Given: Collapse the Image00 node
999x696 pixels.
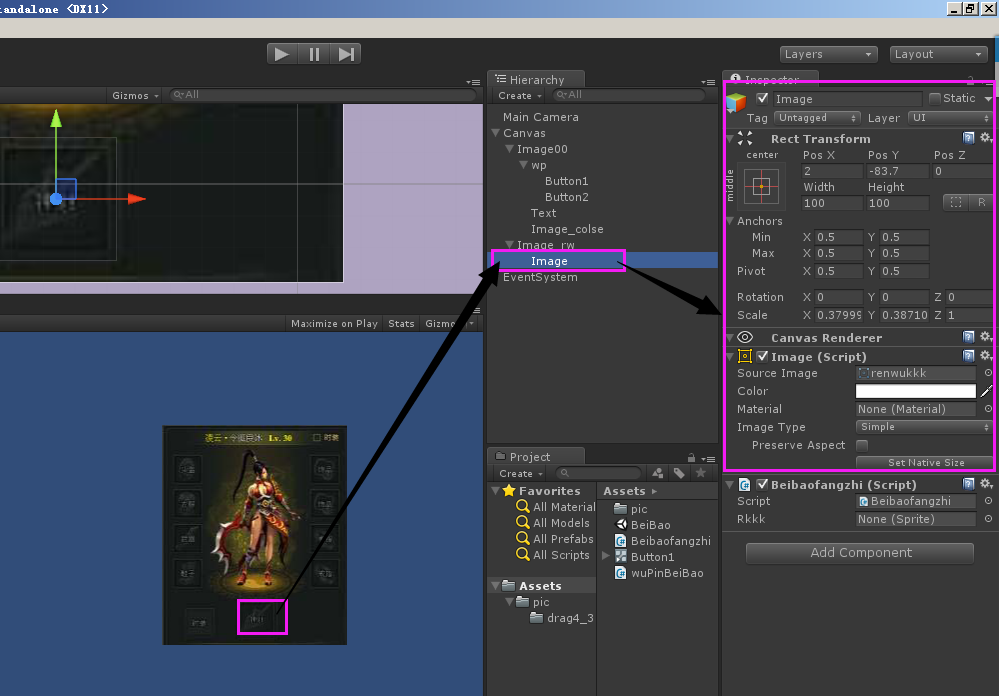Looking at the screenshot, I should click(x=509, y=149).
